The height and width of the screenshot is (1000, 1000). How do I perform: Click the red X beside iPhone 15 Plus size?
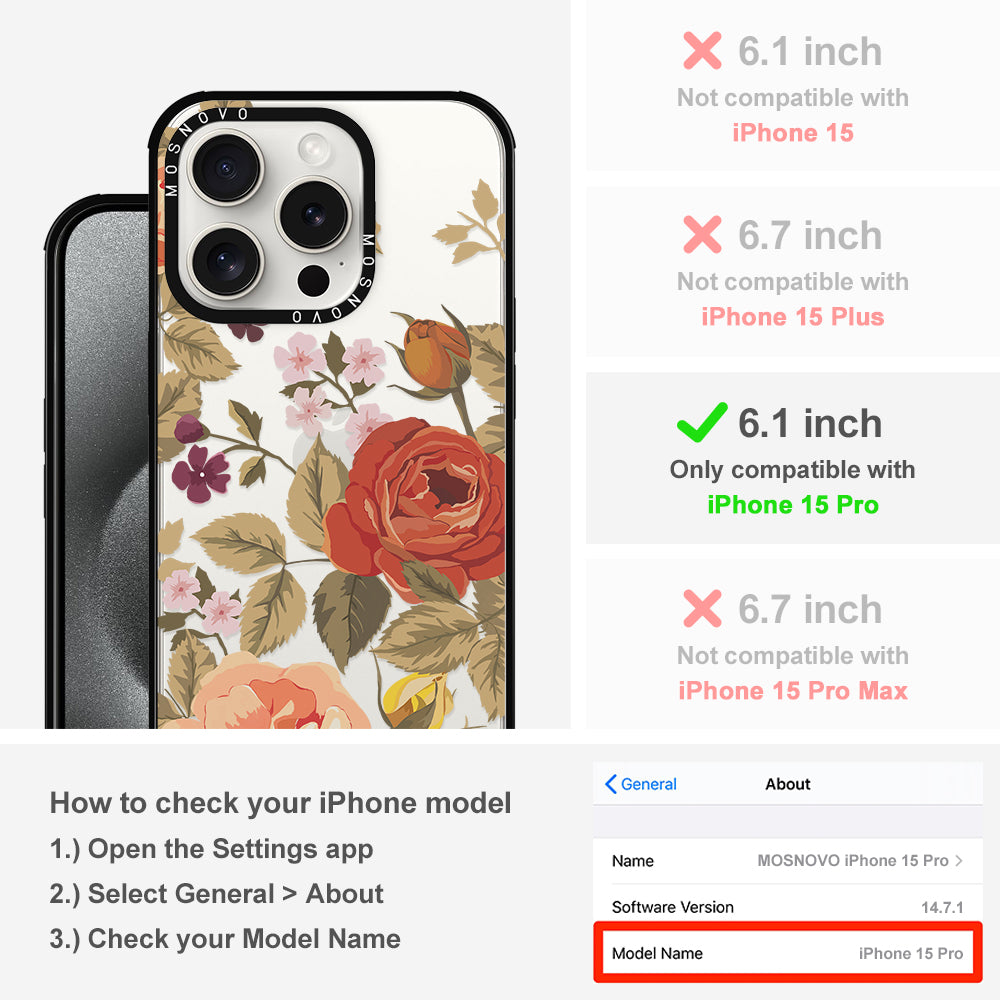[702, 235]
